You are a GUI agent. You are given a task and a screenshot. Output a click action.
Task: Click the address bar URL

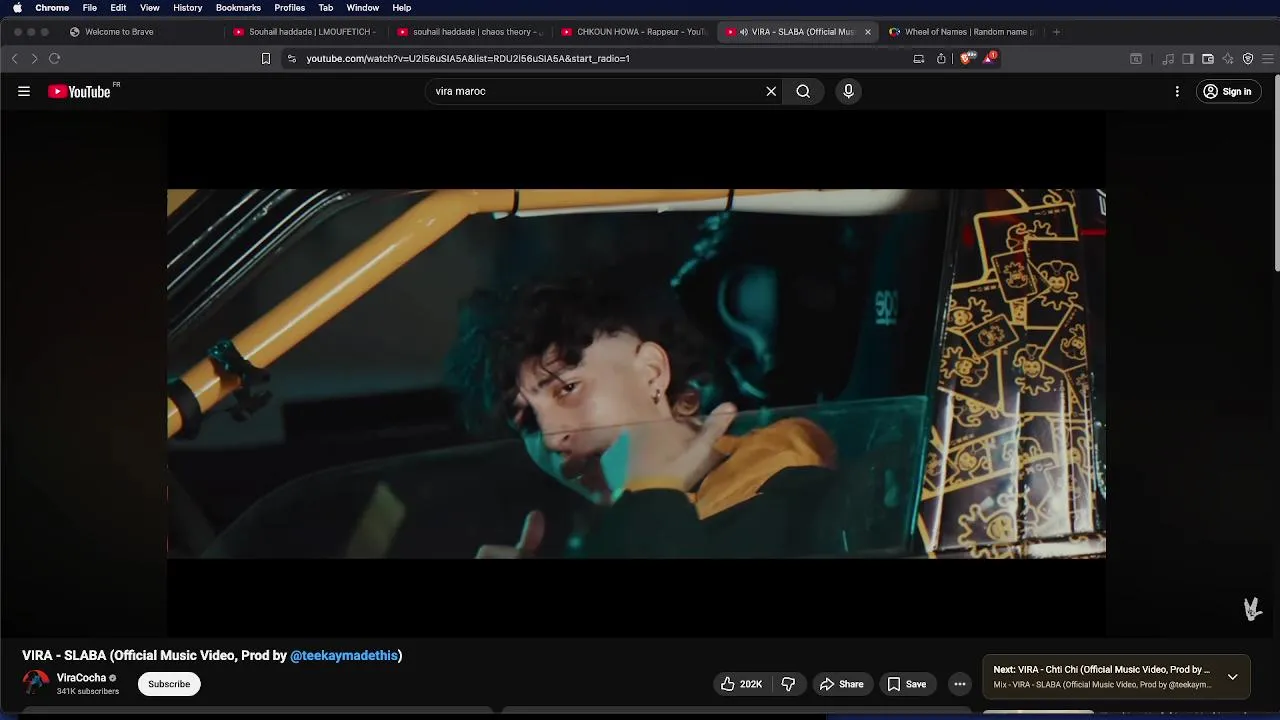(468, 59)
